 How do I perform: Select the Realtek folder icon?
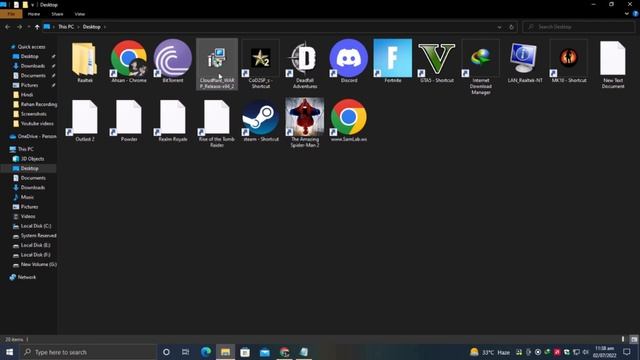[x=85, y=58]
